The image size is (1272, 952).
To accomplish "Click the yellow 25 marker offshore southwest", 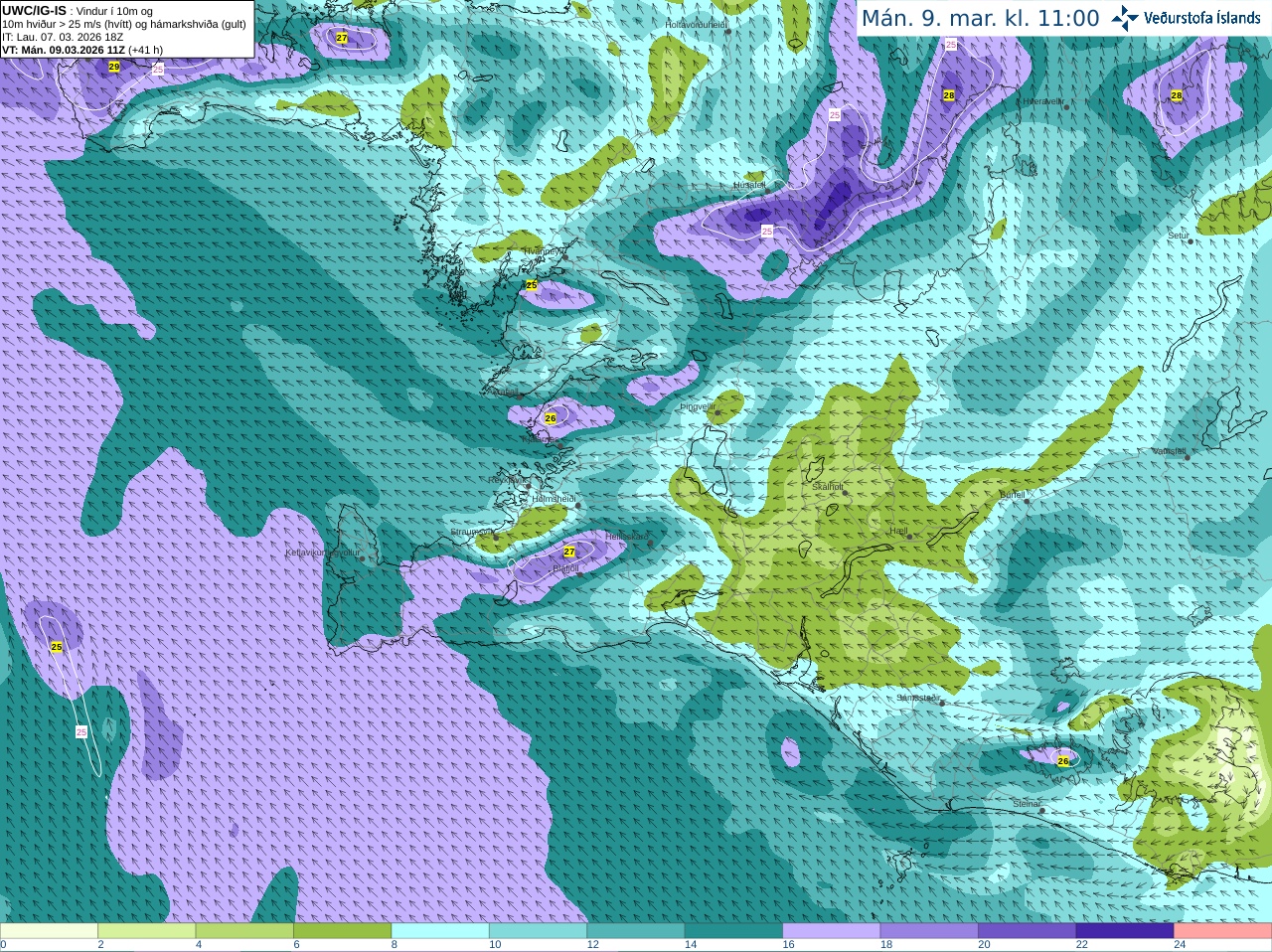I will click(x=57, y=647).
